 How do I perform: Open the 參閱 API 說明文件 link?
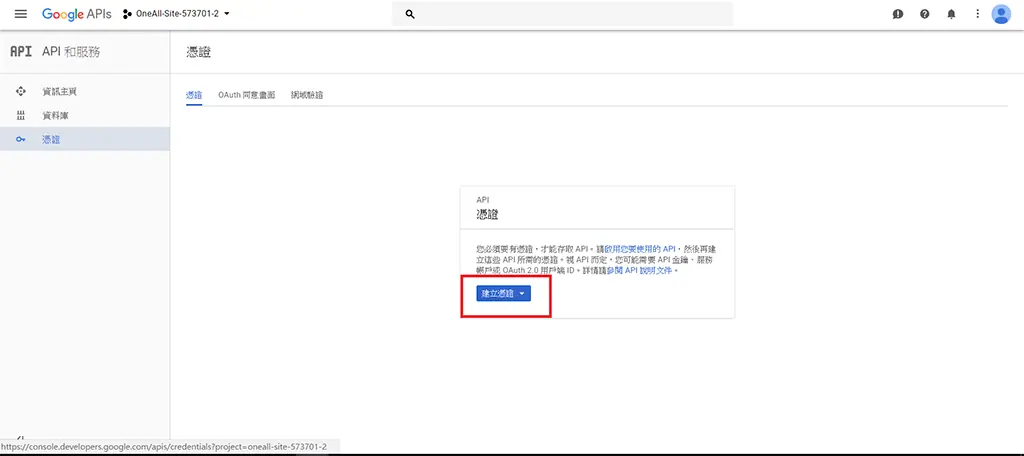tap(639, 270)
